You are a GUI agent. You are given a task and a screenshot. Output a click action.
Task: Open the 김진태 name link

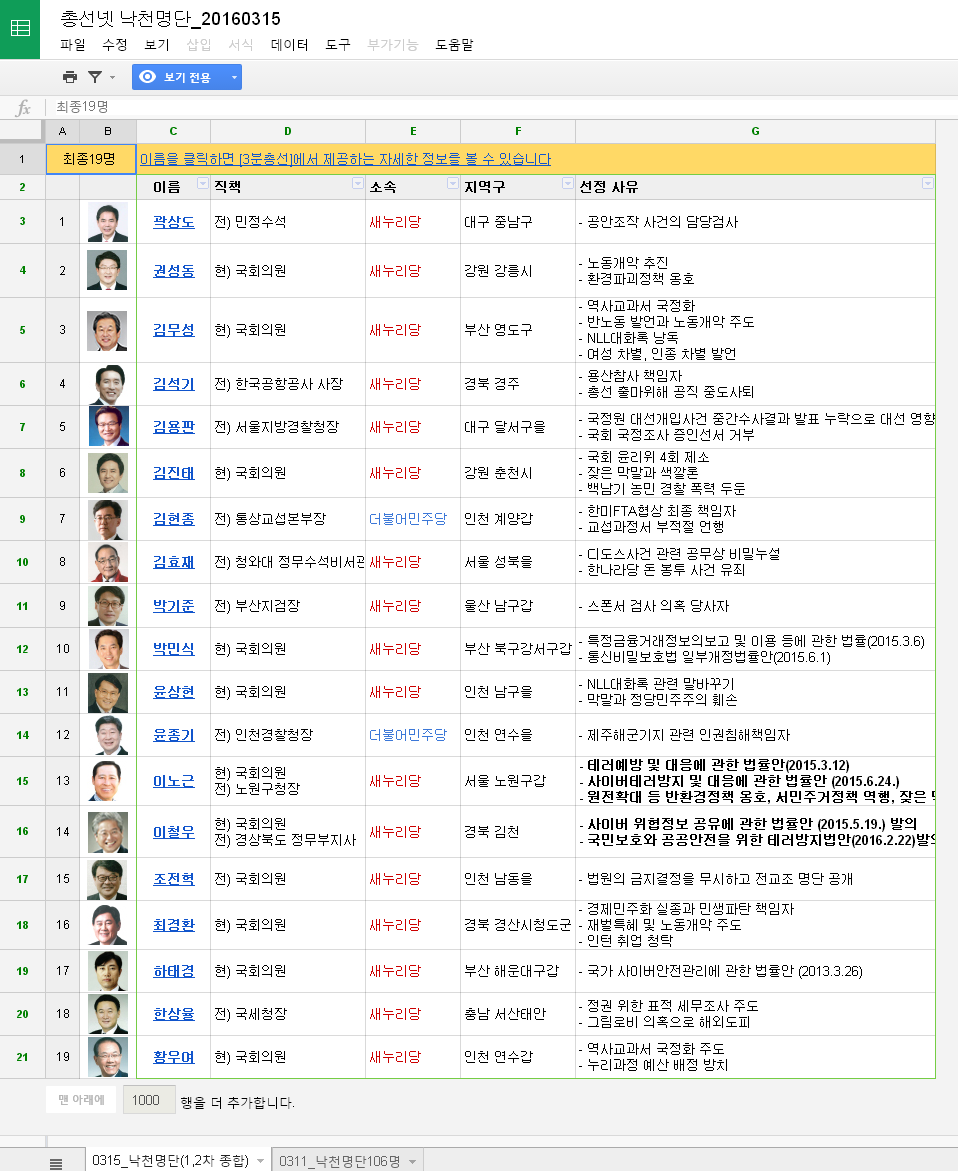[174, 473]
